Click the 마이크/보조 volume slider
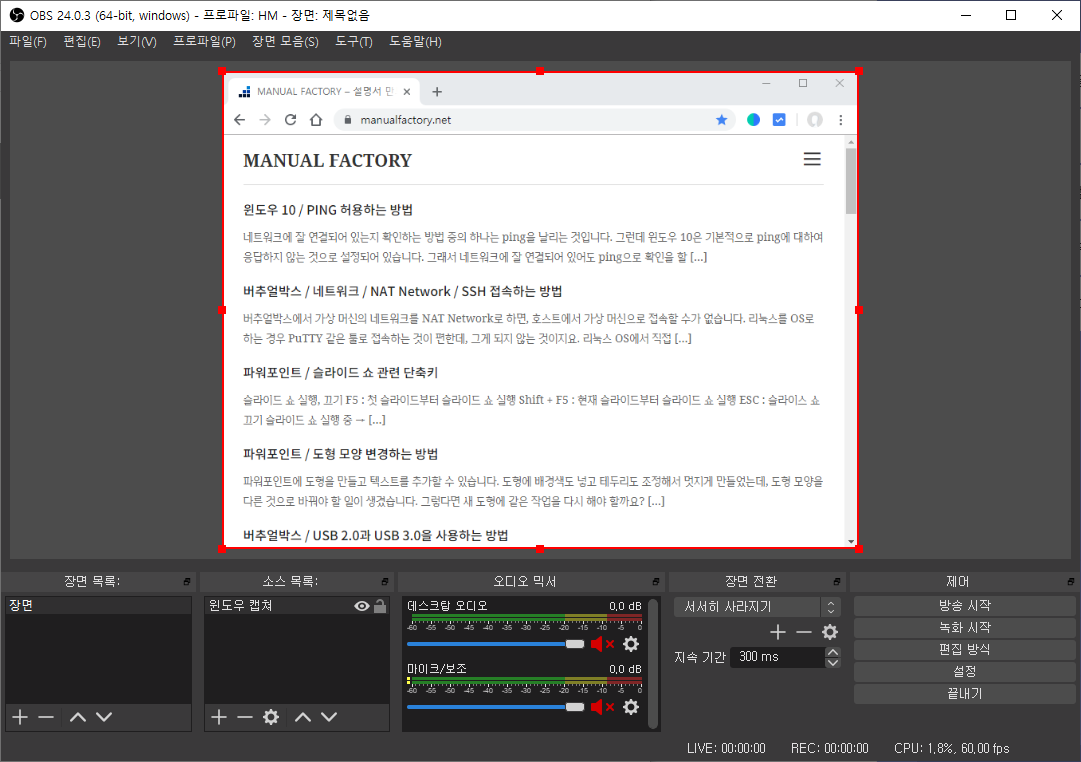 (x=496, y=707)
